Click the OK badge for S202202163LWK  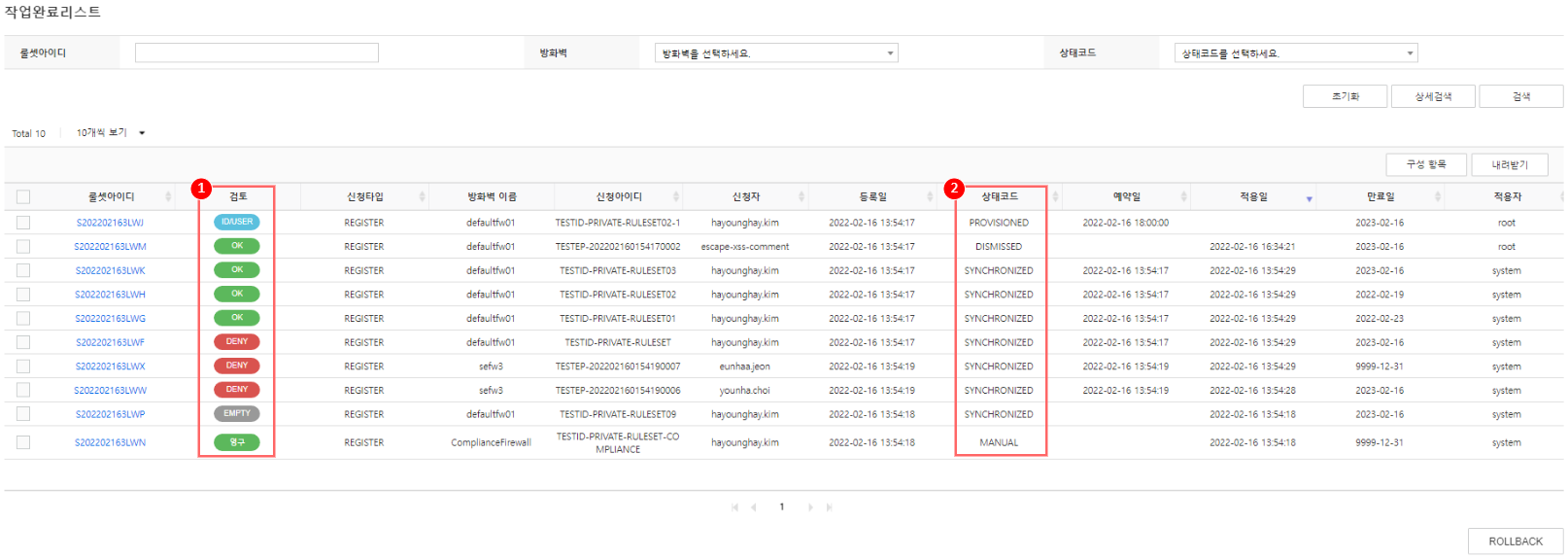(x=237, y=269)
